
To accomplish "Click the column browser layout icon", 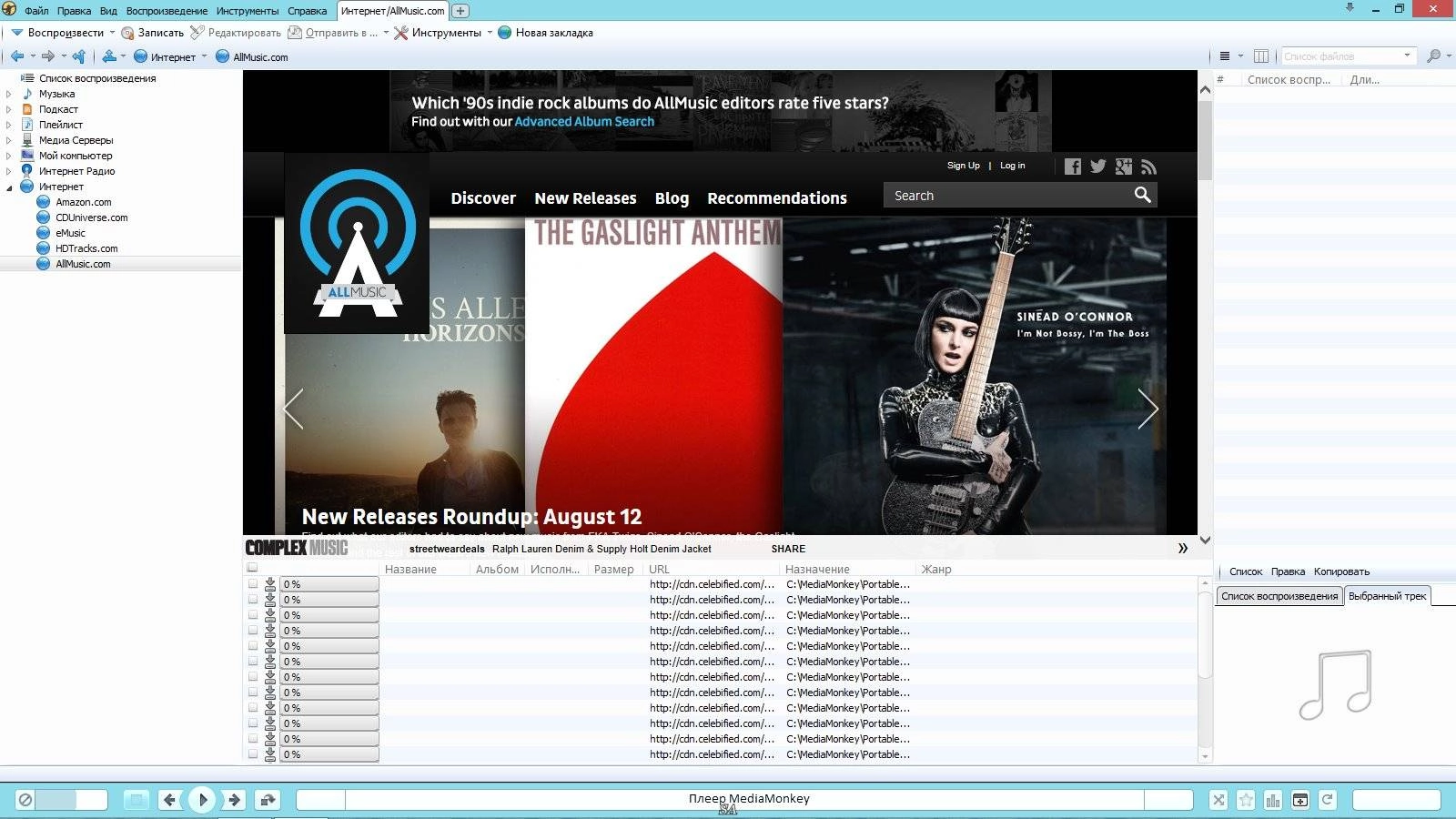I will [x=1261, y=56].
